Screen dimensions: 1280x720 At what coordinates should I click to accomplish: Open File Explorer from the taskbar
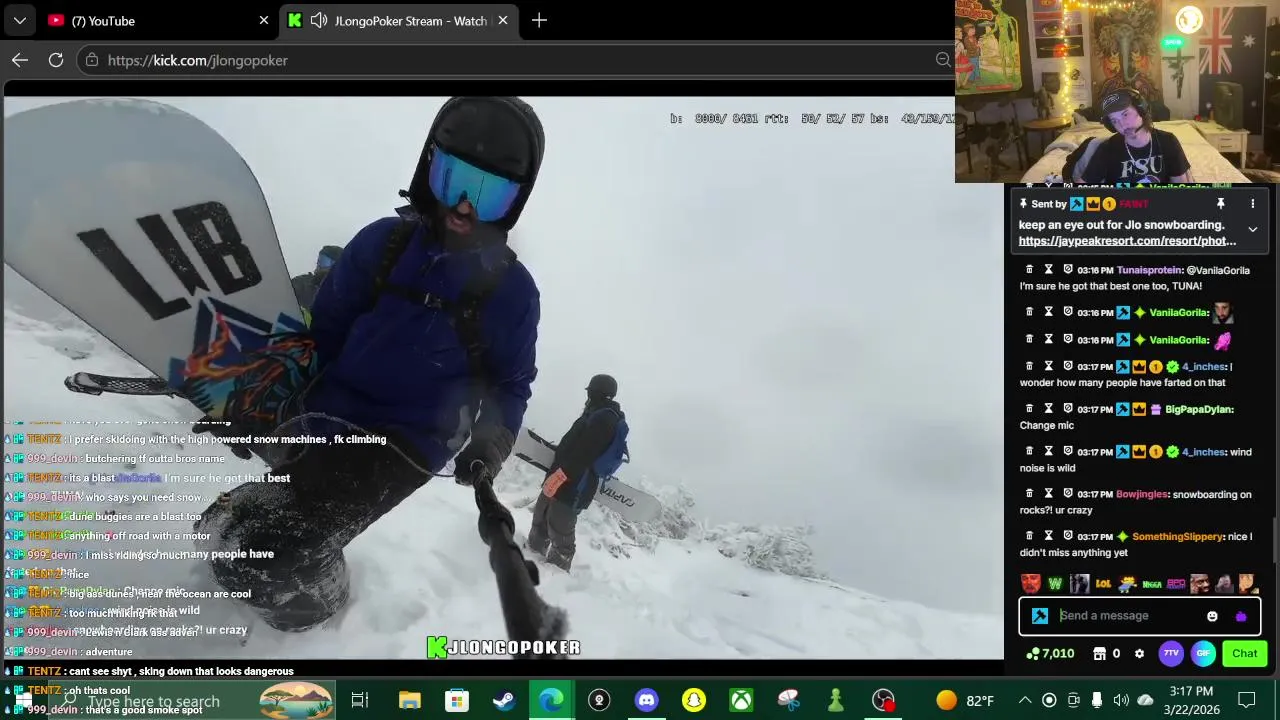409,700
